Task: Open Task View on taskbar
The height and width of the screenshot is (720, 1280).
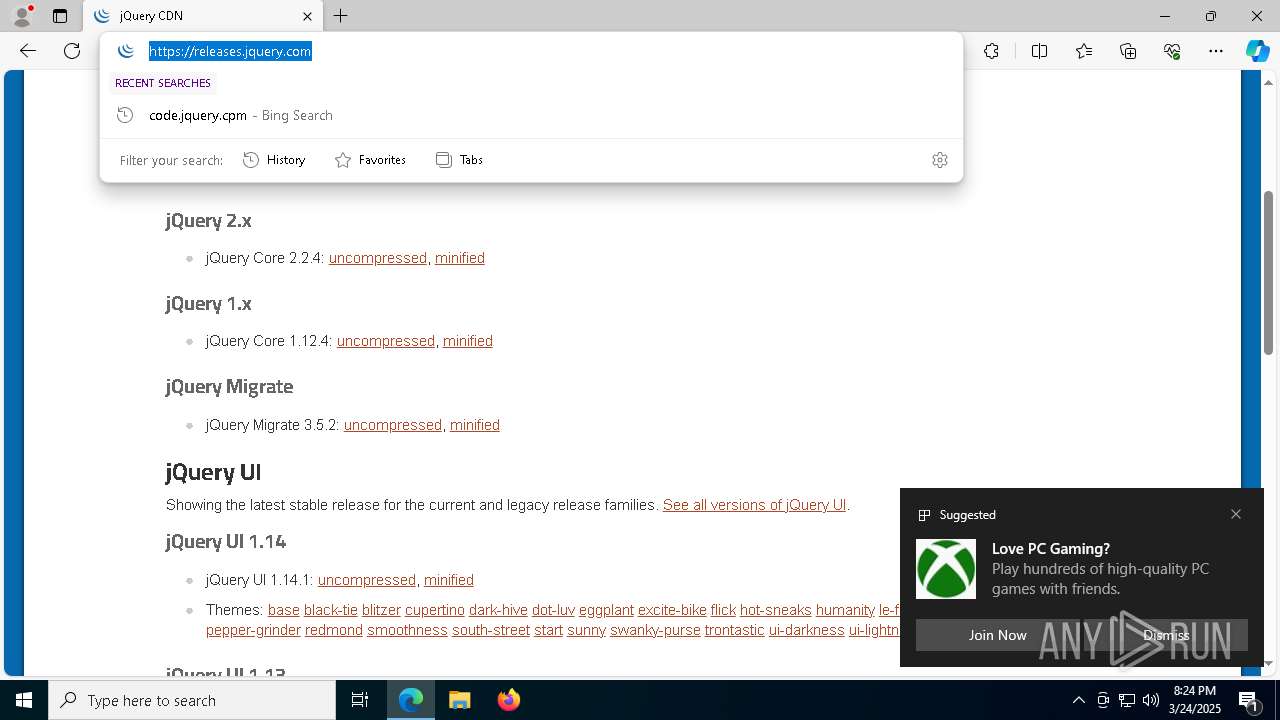Action: (360, 700)
